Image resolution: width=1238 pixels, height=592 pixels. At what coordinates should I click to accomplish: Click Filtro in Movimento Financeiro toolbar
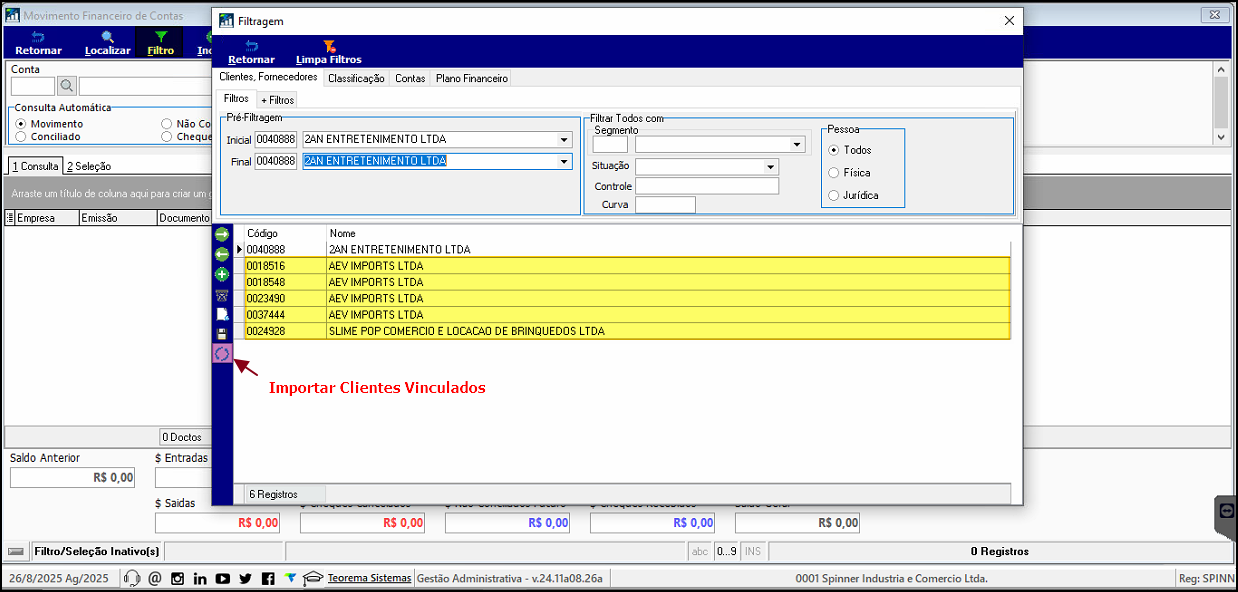coord(160,43)
